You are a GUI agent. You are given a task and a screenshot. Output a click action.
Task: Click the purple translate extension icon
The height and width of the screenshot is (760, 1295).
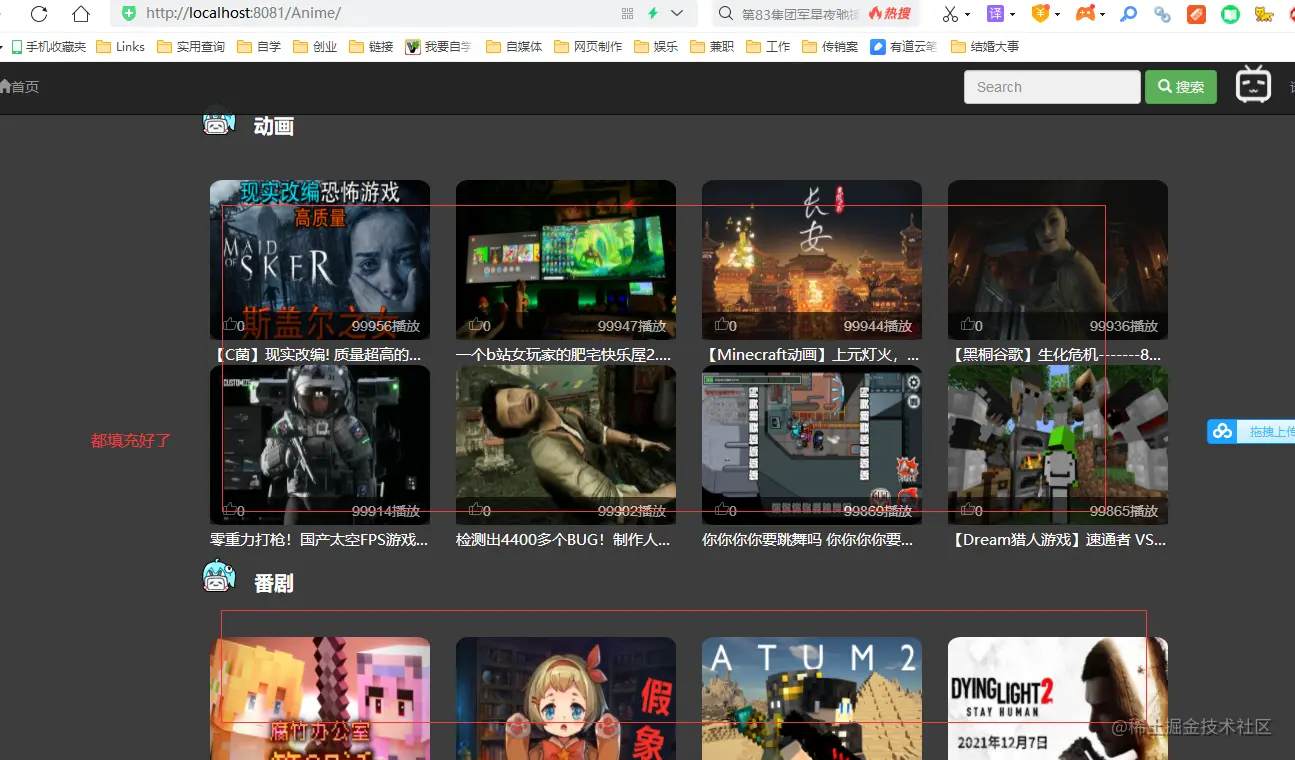point(995,14)
